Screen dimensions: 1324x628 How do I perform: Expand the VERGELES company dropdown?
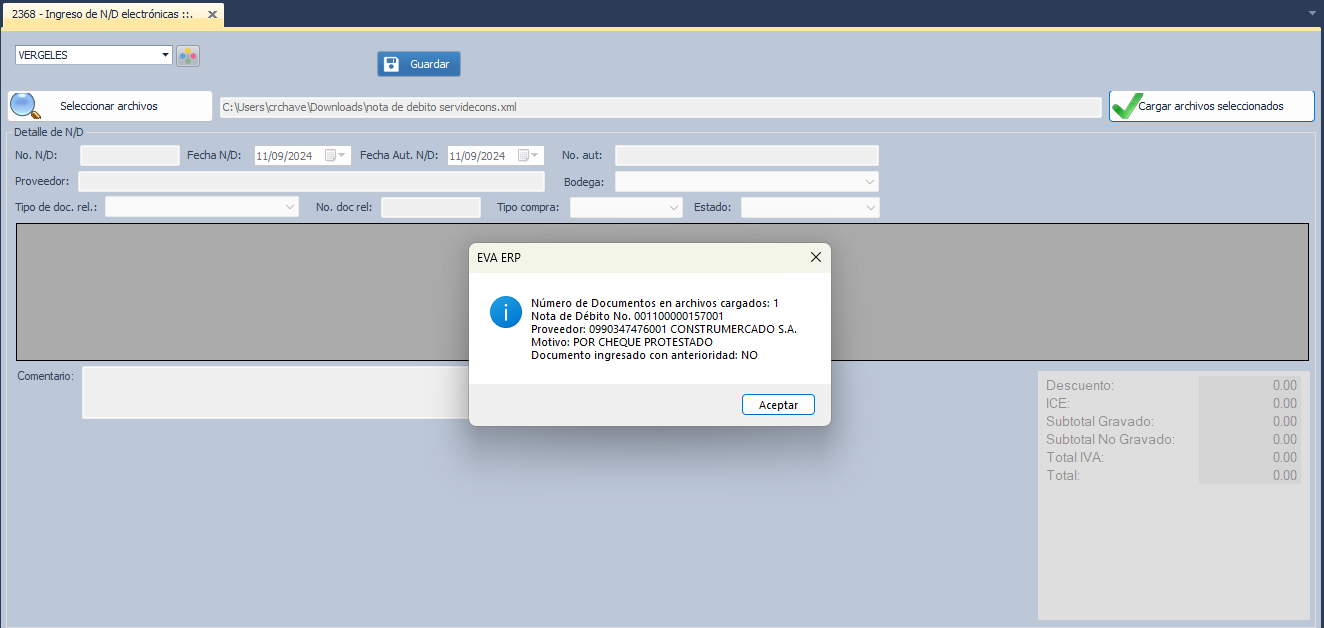point(166,55)
